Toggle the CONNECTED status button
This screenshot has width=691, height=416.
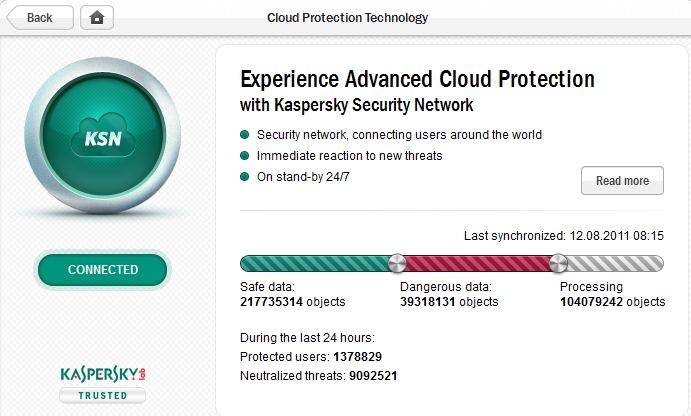103,269
